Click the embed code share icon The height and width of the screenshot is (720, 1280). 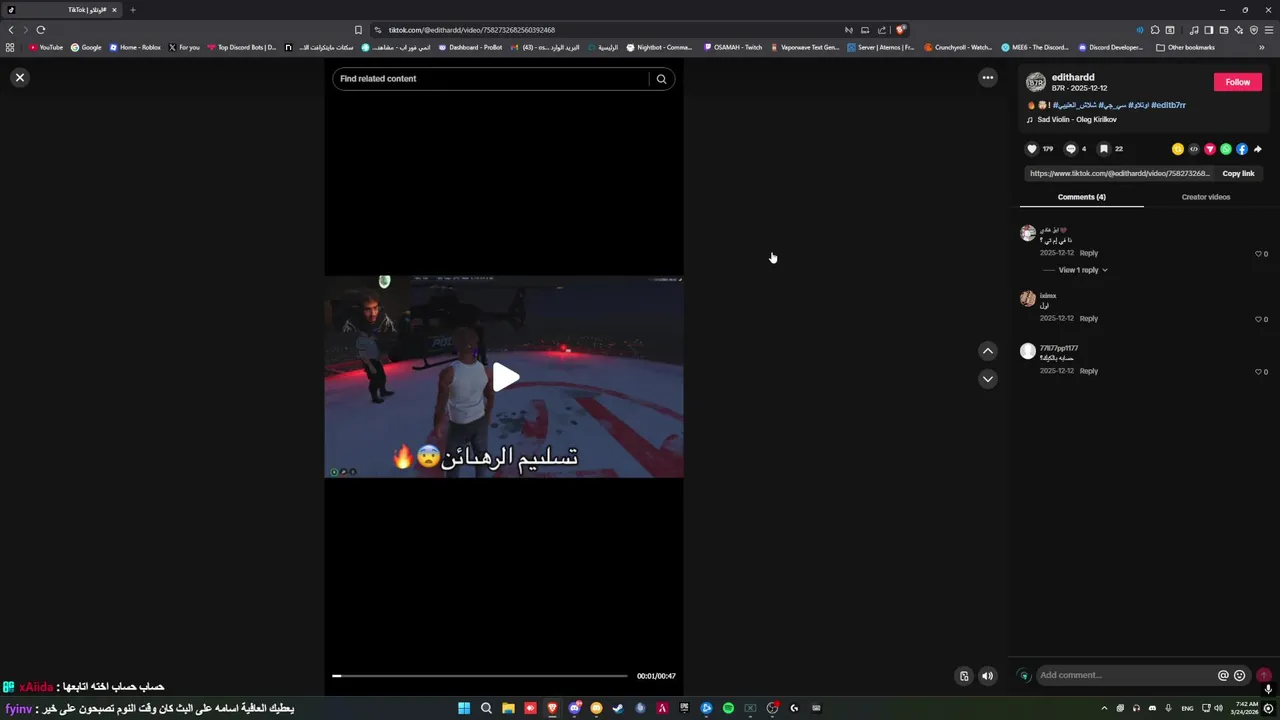coord(1194,149)
